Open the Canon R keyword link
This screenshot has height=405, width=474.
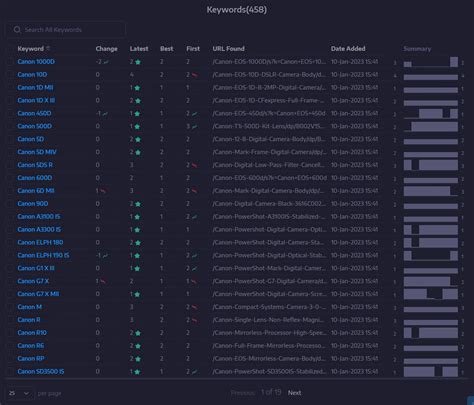tap(29, 320)
